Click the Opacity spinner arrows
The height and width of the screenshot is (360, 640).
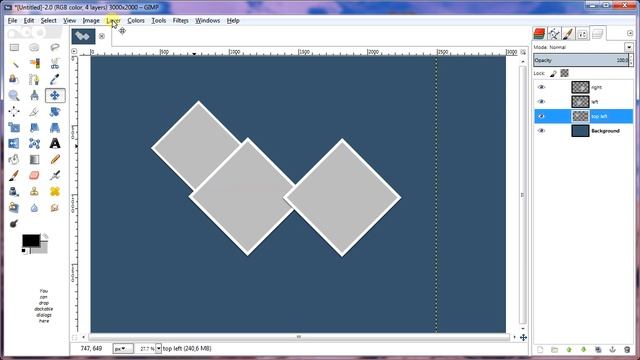point(631,60)
